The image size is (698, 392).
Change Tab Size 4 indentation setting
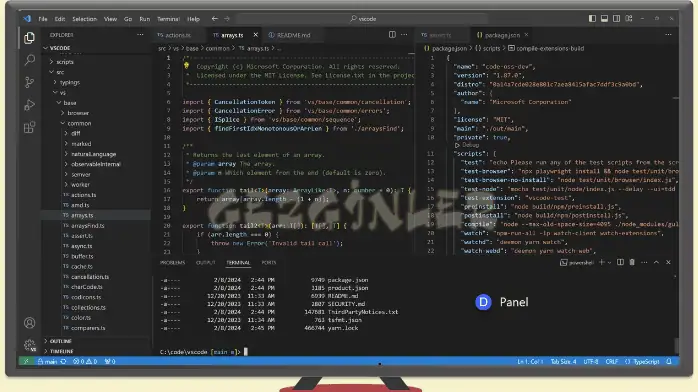(x=563, y=361)
